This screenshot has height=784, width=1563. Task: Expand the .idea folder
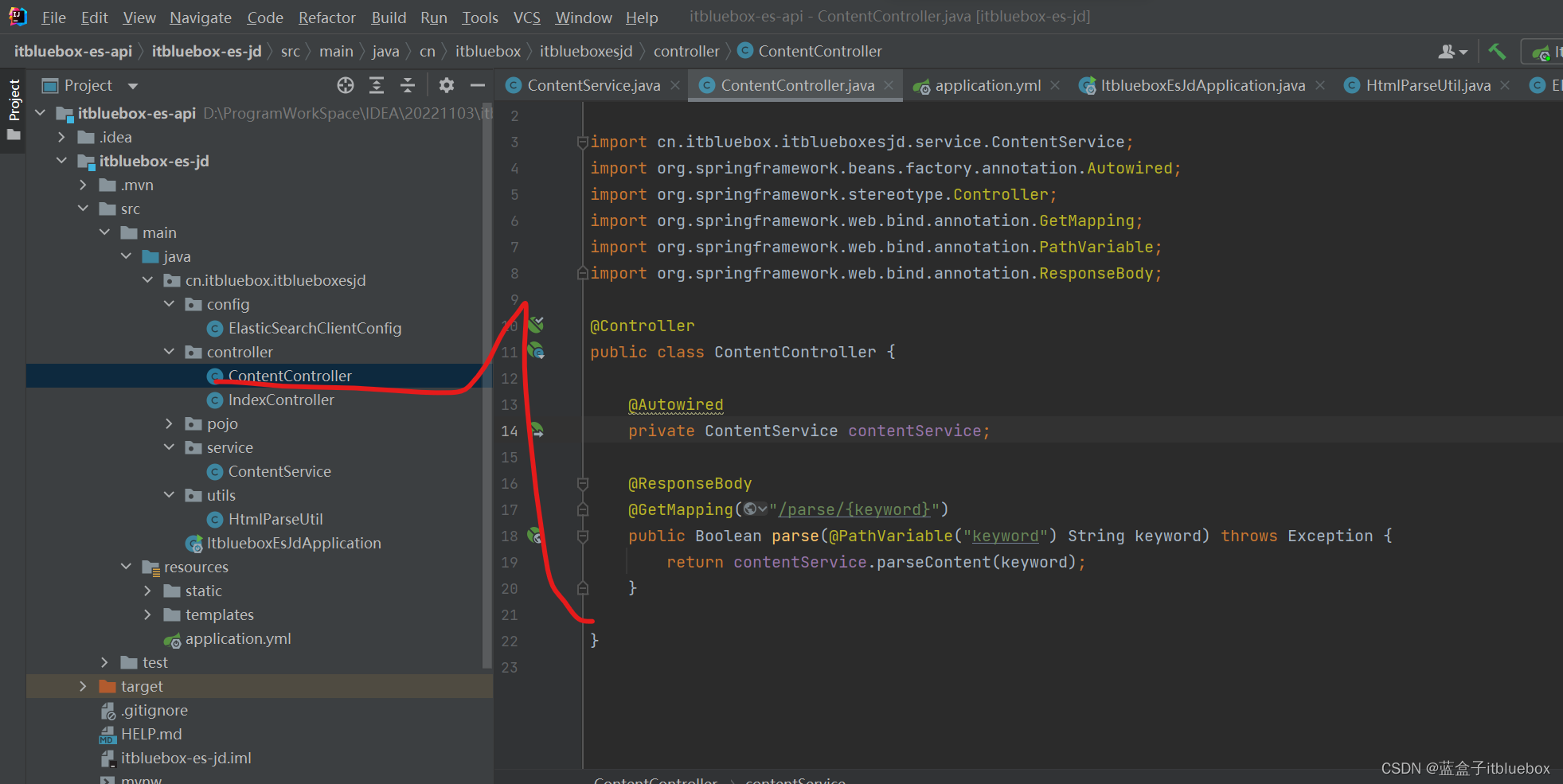(62, 137)
